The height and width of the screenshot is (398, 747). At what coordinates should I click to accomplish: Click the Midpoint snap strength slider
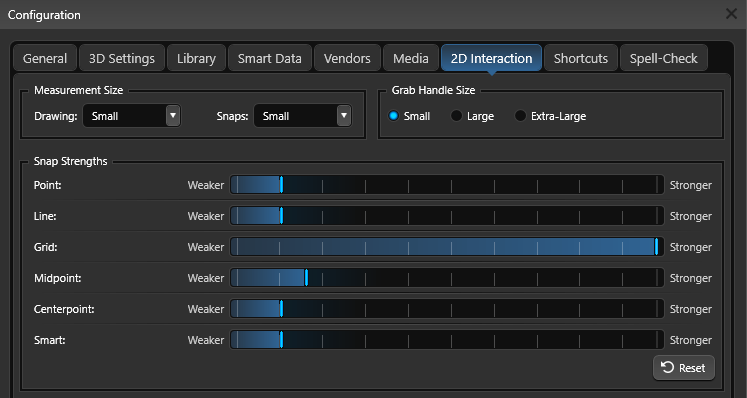(x=447, y=277)
